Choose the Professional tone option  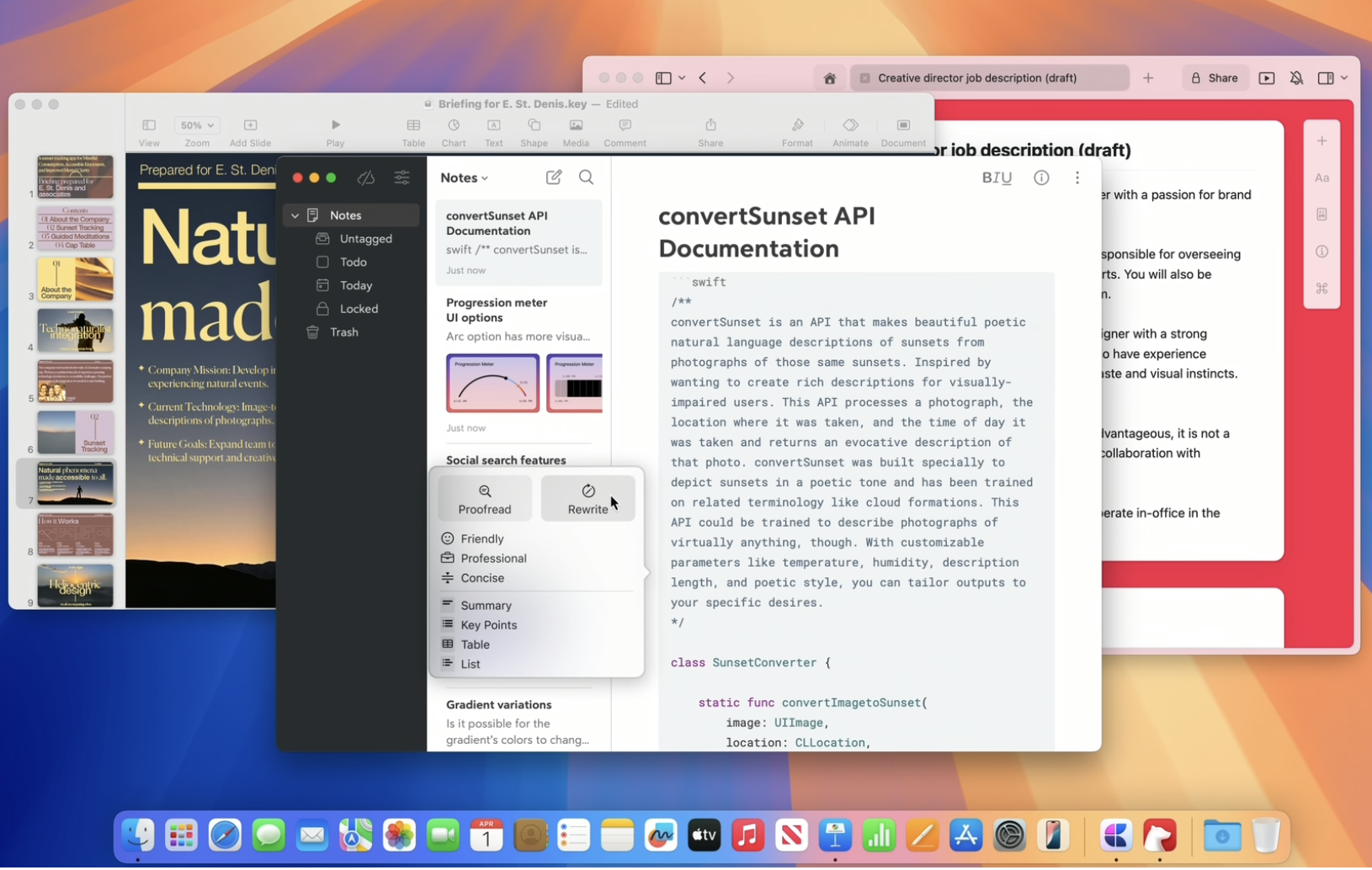coord(493,558)
